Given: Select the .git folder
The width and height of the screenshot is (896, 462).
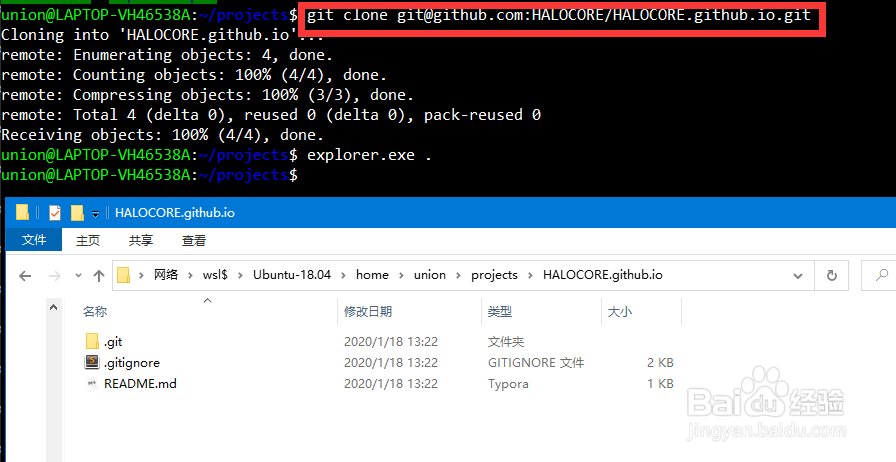Looking at the screenshot, I should (x=103, y=341).
